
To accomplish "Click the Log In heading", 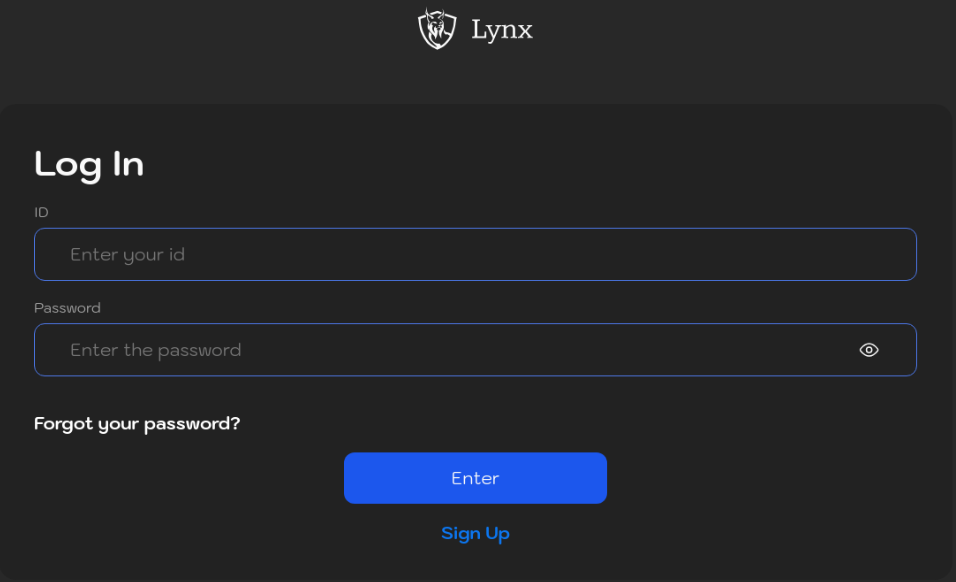I will tap(89, 164).
